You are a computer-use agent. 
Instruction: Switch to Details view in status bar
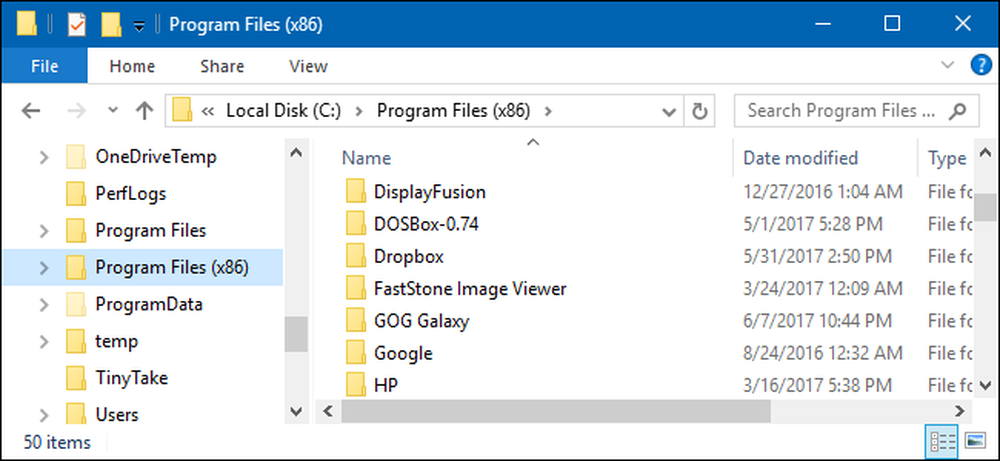[943, 441]
